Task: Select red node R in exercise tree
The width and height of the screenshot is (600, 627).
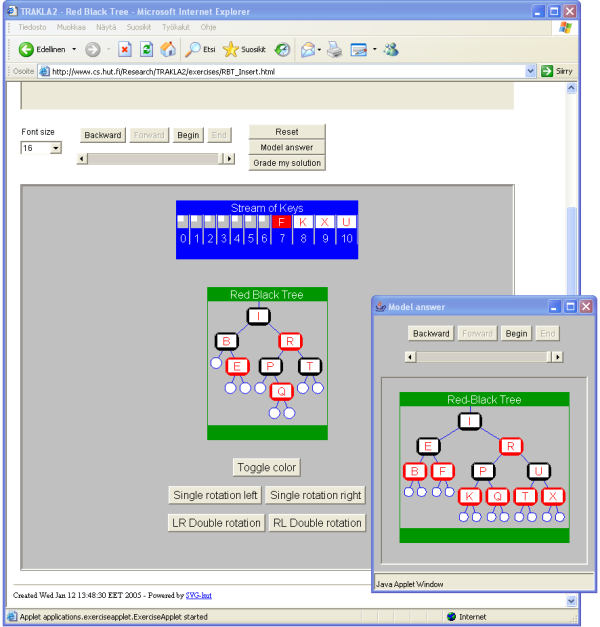Action: coord(290,341)
